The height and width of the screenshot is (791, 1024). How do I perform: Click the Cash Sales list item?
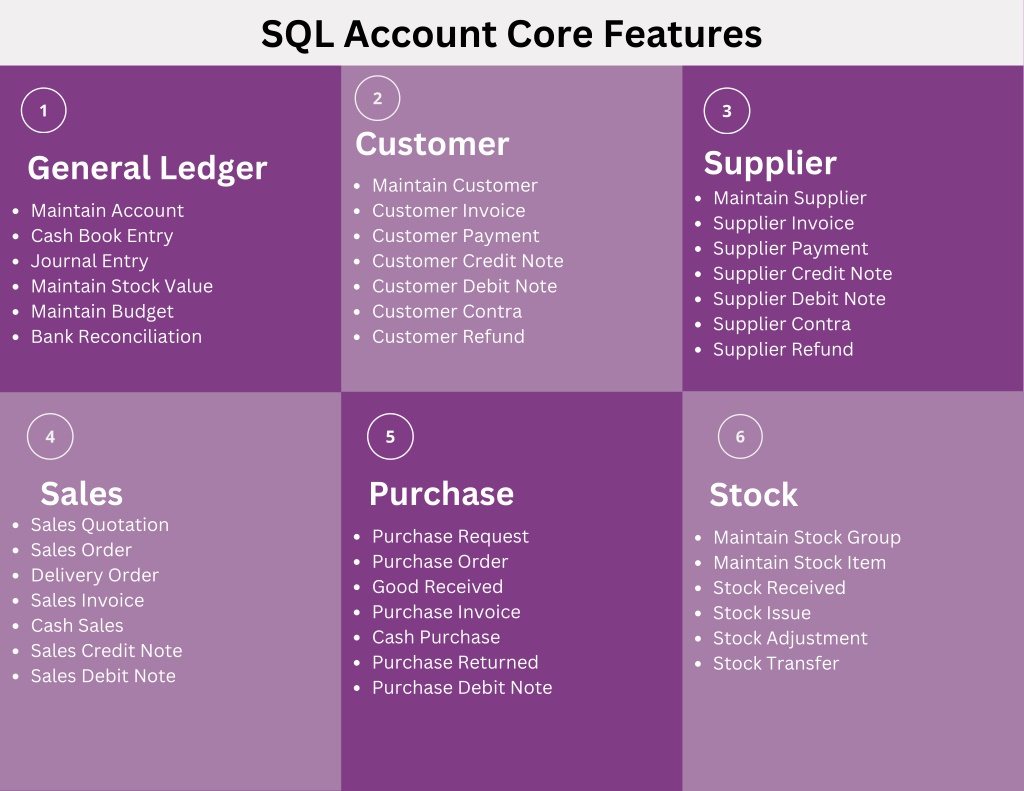pos(77,626)
